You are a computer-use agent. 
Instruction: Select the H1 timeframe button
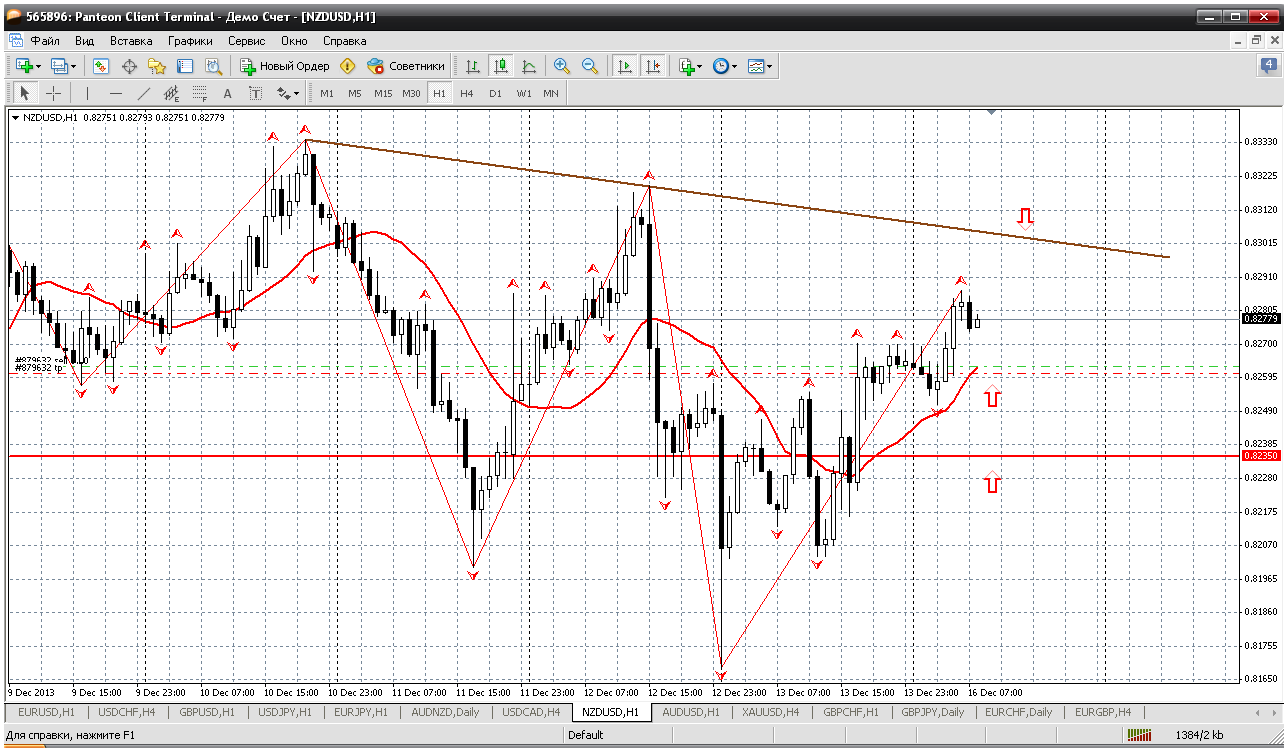tap(439, 93)
